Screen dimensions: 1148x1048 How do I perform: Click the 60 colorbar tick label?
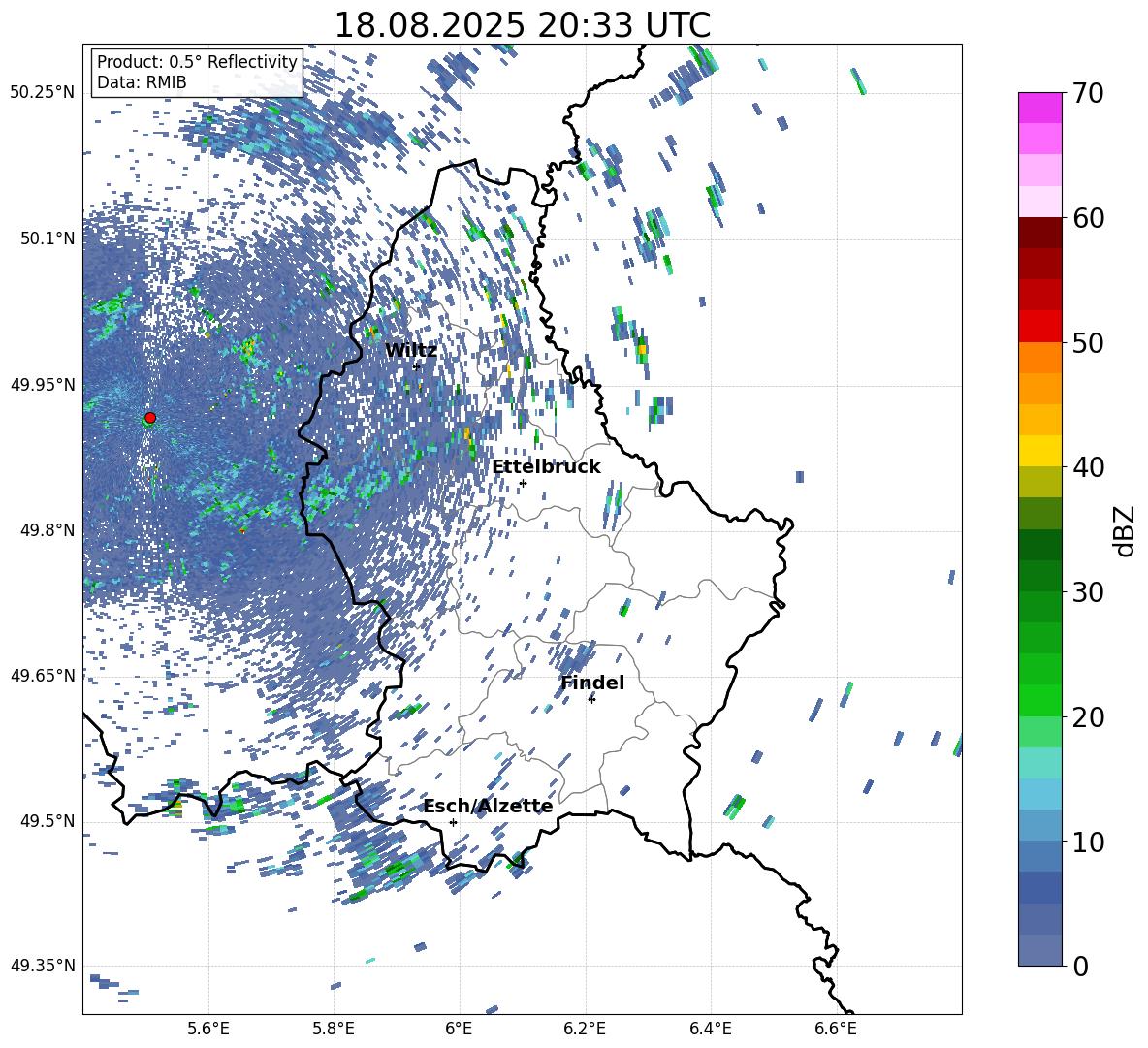pos(1088,218)
